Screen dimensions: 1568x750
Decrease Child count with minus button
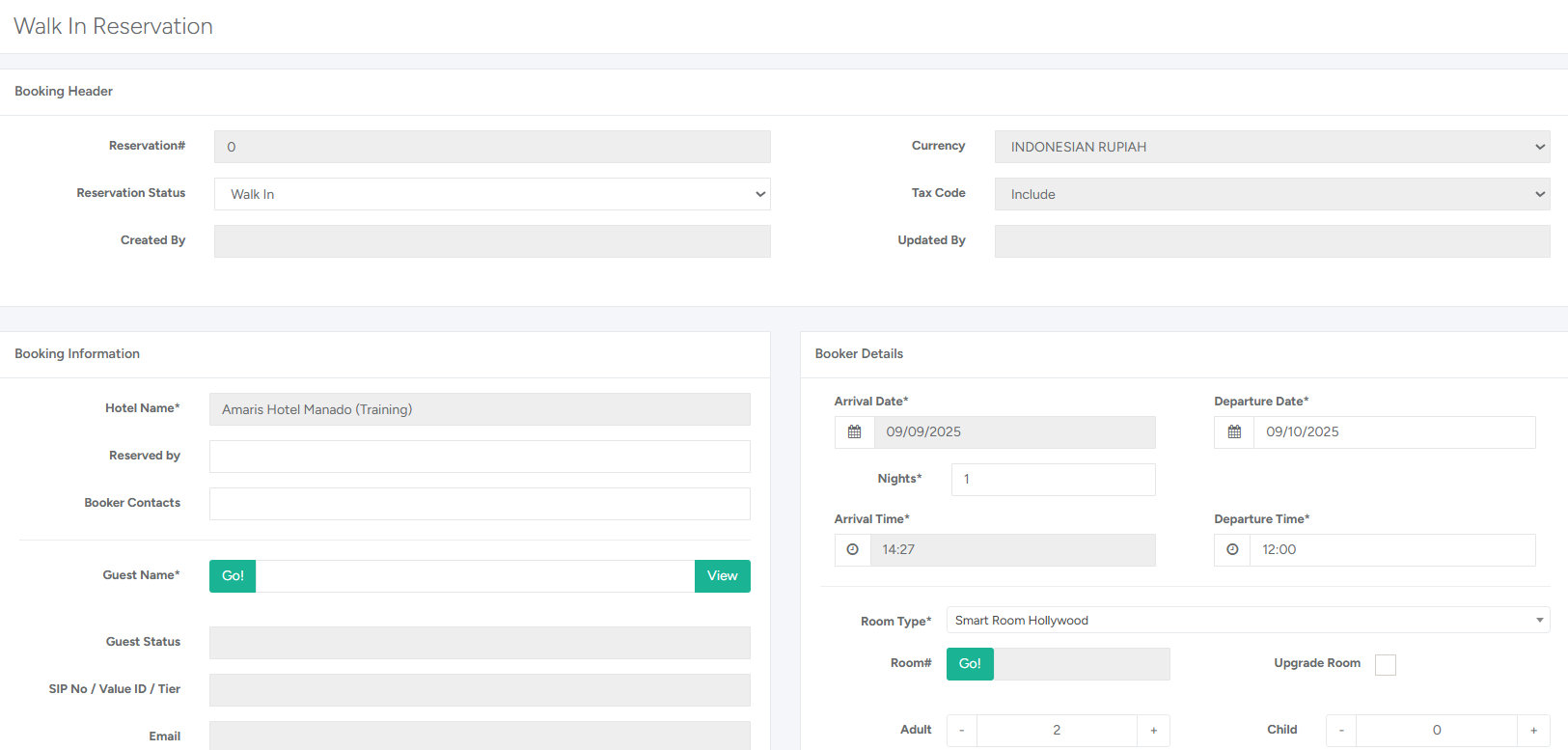pos(1341,731)
